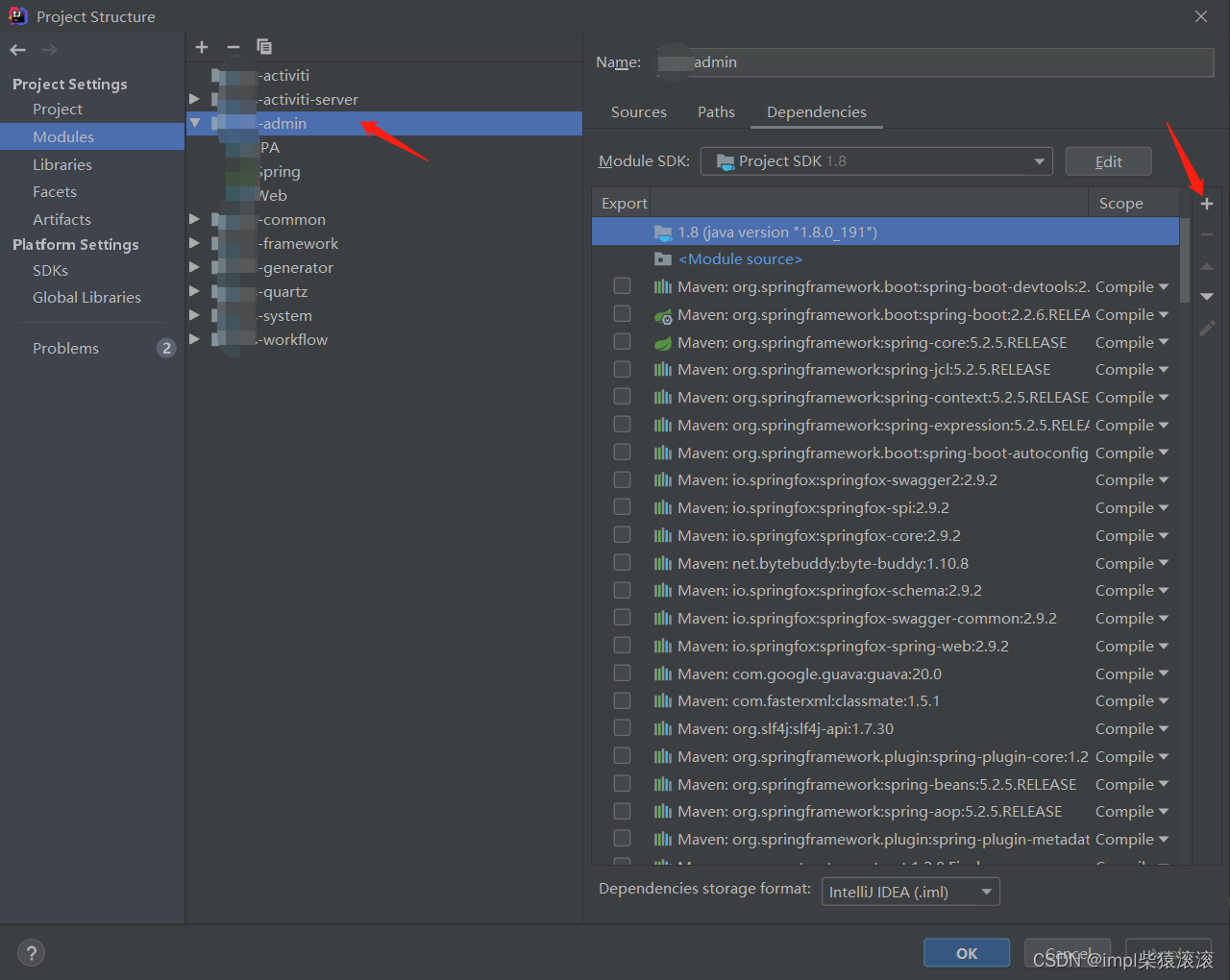Click the library icon of spring-boot-devtools
Image resolution: width=1230 pixels, height=980 pixels.
pos(663,287)
